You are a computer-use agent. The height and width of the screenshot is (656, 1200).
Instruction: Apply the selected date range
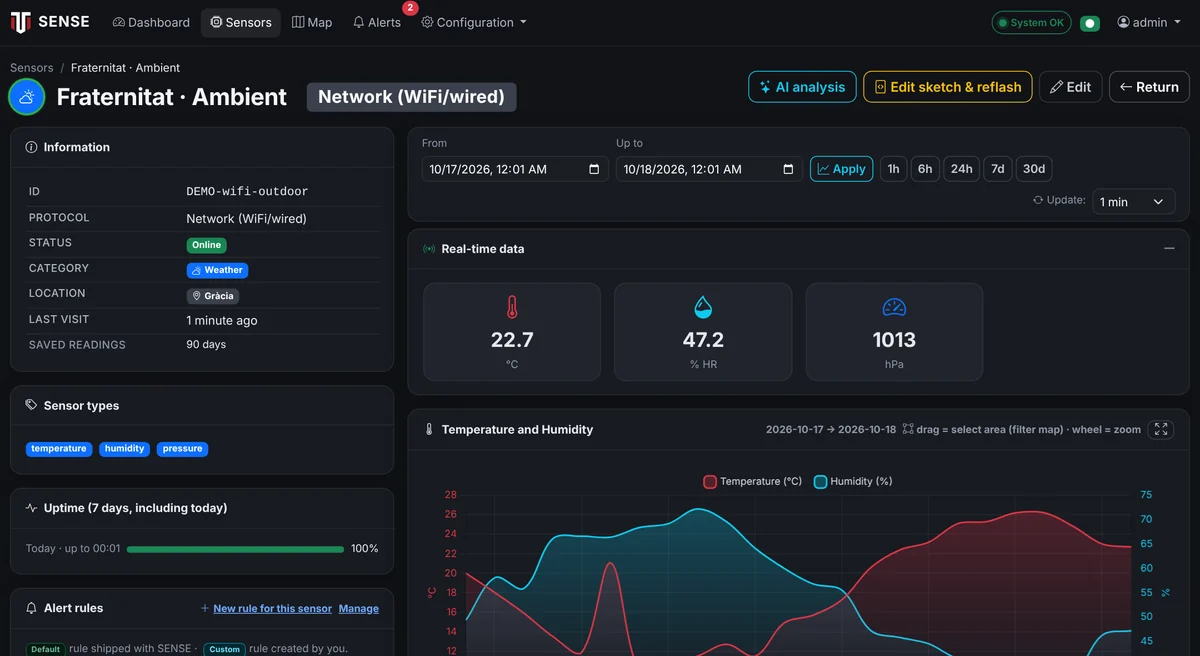tap(841, 169)
